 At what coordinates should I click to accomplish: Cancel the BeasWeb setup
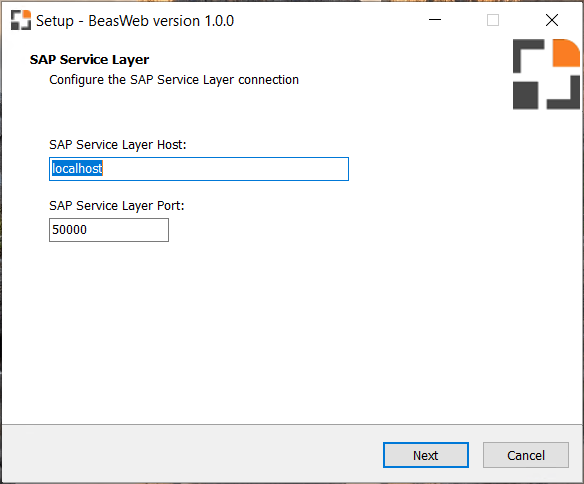coord(526,455)
